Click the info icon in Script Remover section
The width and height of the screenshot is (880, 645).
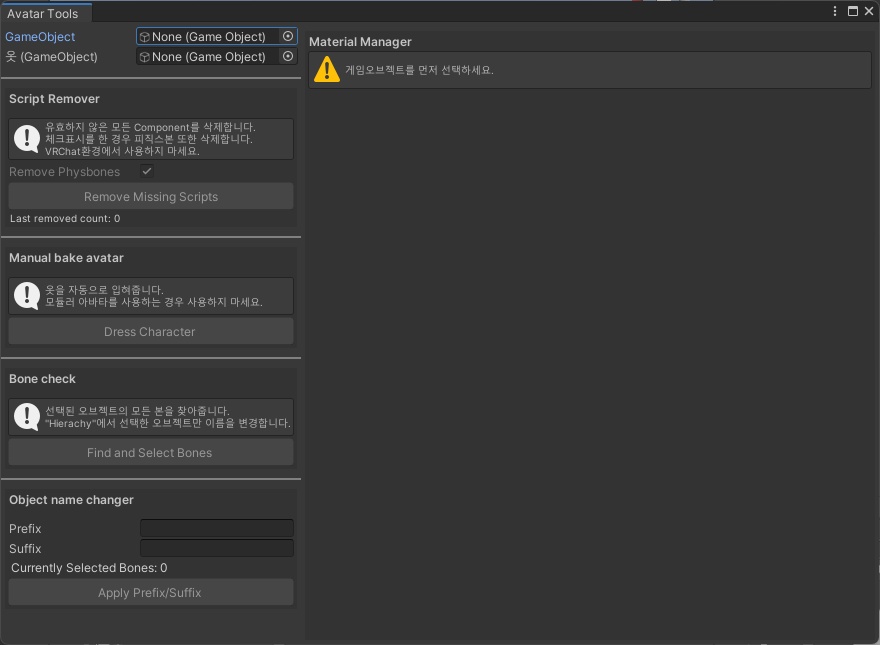coord(27,138)
